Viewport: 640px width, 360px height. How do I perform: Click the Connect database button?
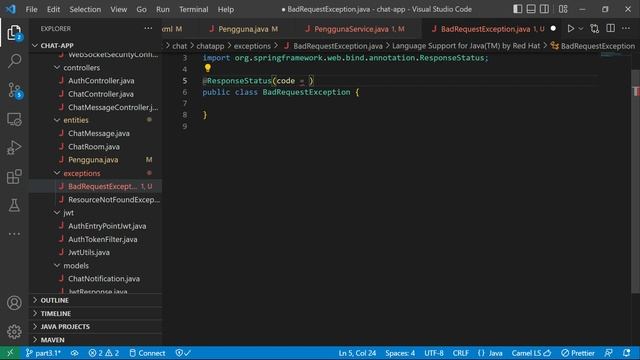click(x=147, y=353)
